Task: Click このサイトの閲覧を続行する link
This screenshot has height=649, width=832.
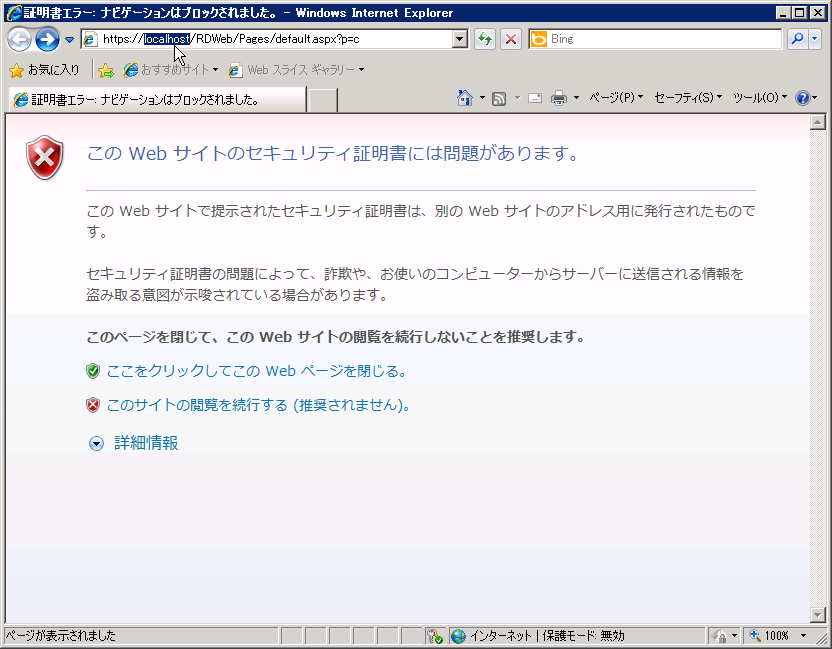Action: 258,405
